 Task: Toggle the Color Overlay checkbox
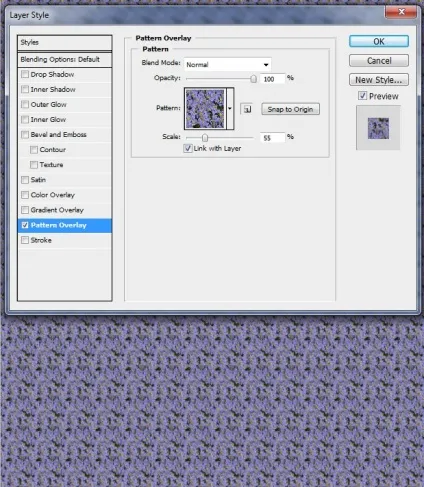point(25,195)
